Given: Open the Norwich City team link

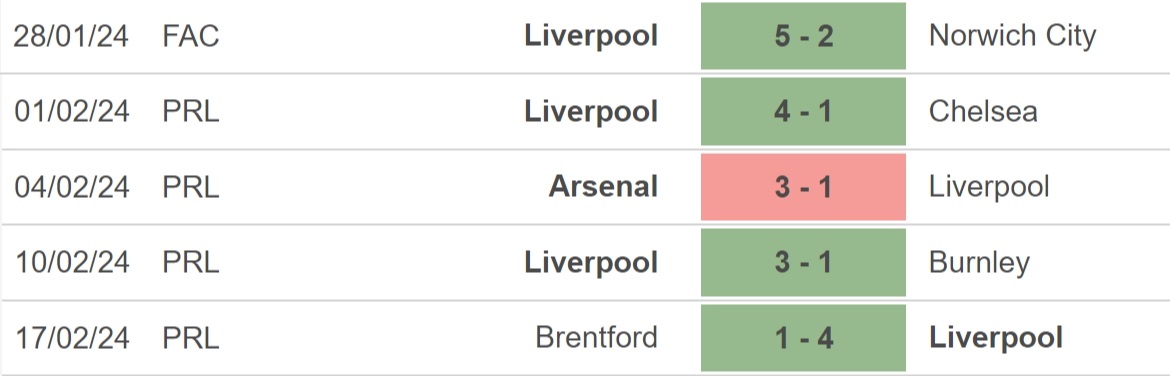Looking at the screenshot, I should 1012,36.
